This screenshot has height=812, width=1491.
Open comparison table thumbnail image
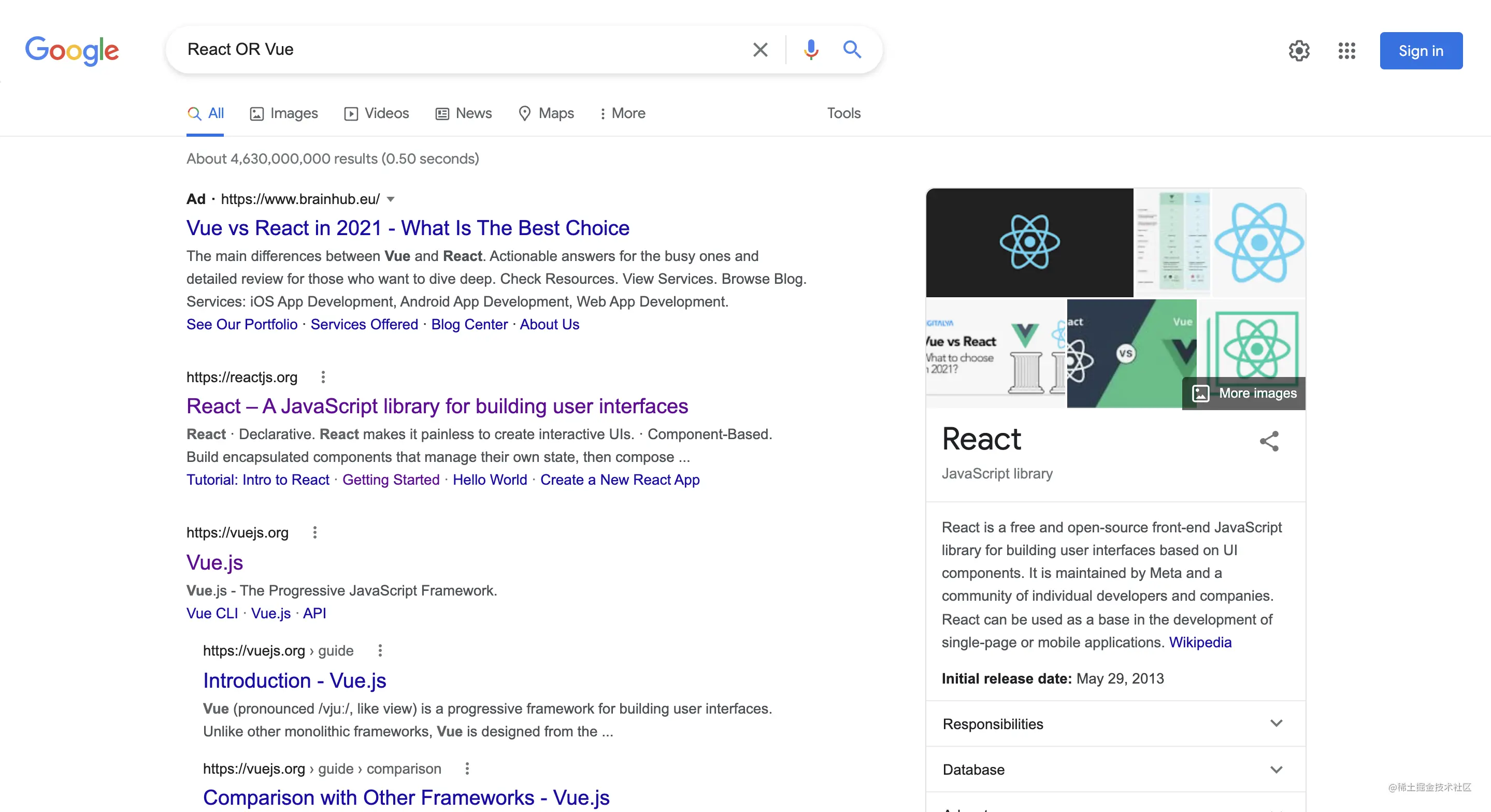1172,242
